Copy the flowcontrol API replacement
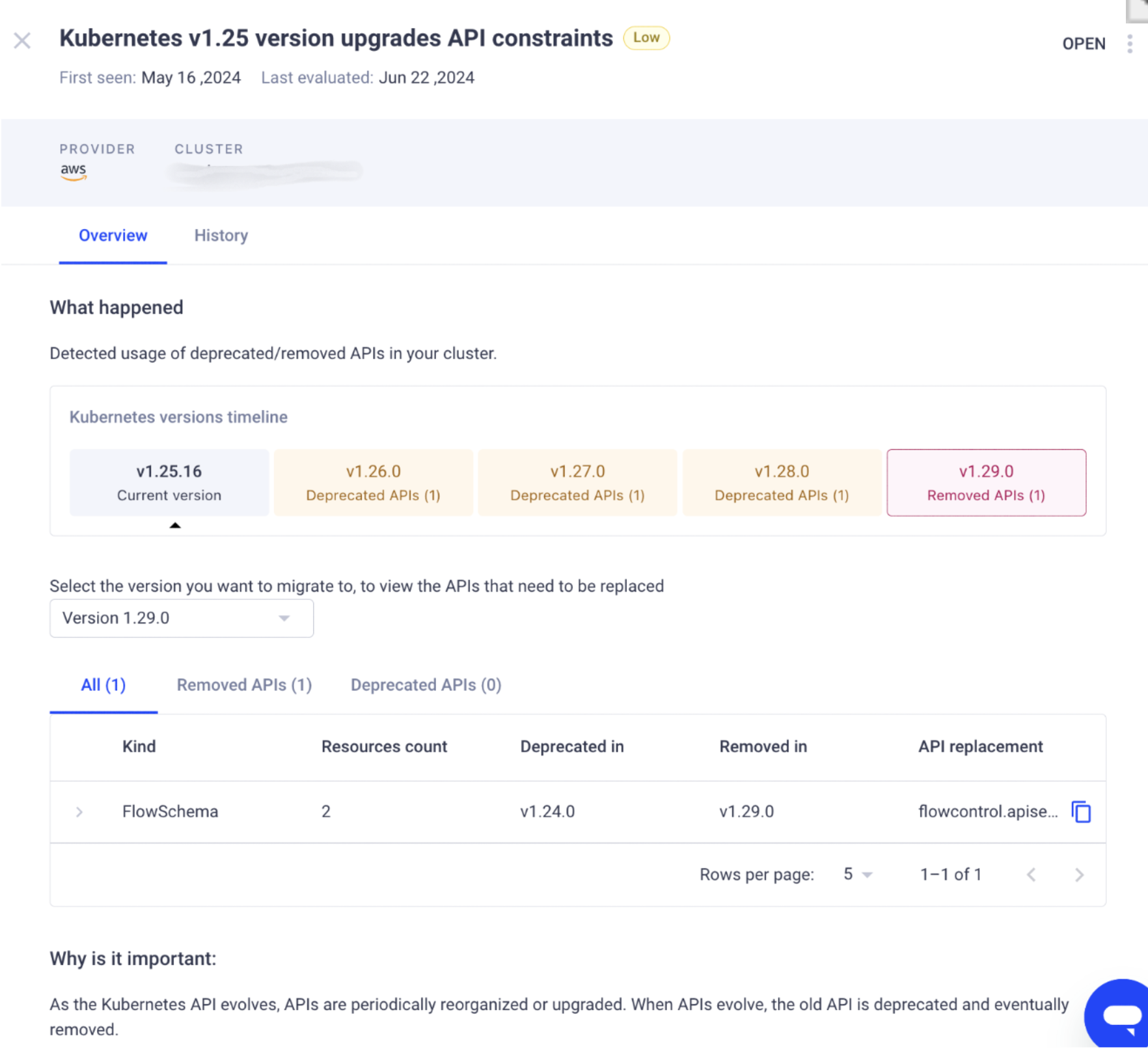1148x1049 pixels. [x=1081, y=811]
